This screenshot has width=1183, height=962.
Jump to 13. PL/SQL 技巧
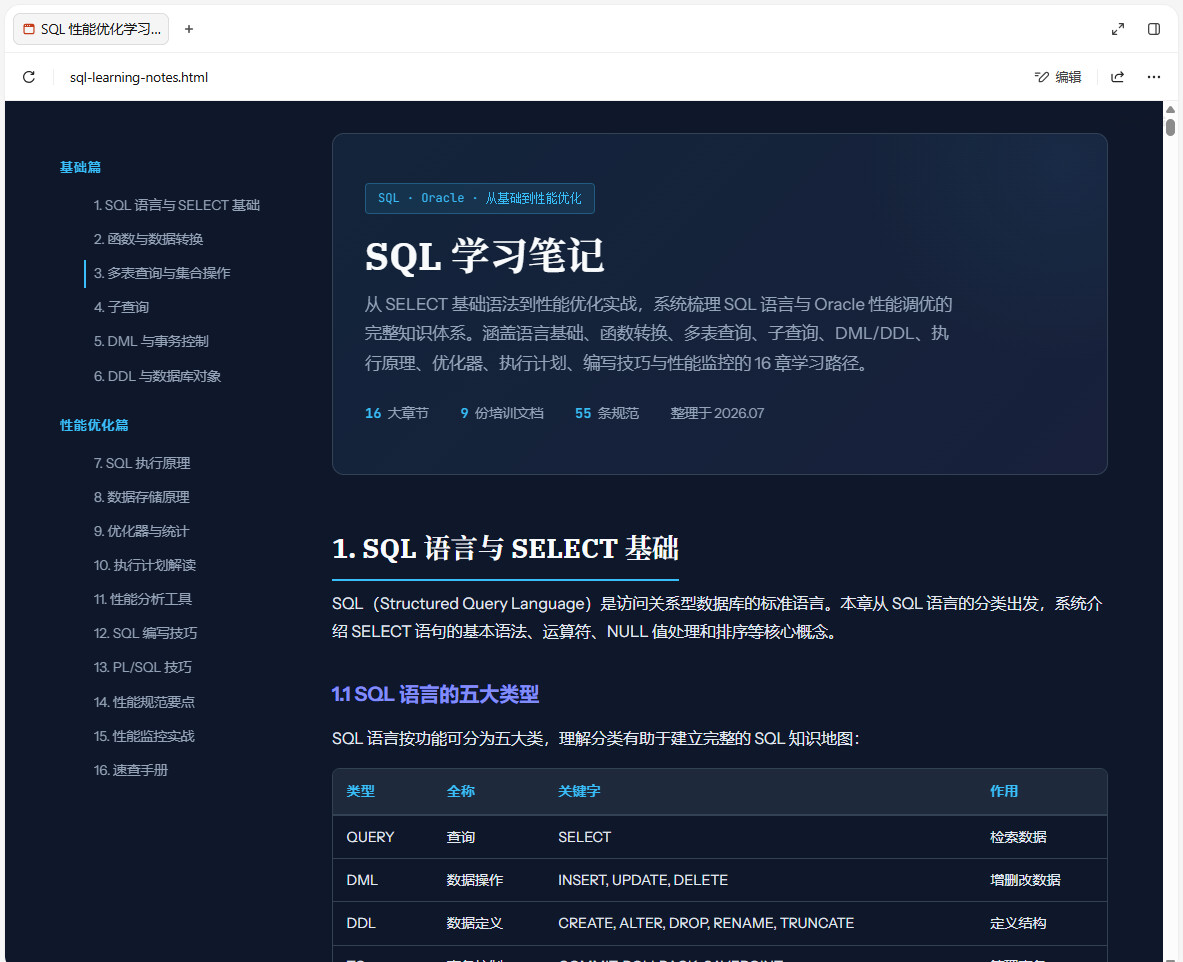coord(143,667)
